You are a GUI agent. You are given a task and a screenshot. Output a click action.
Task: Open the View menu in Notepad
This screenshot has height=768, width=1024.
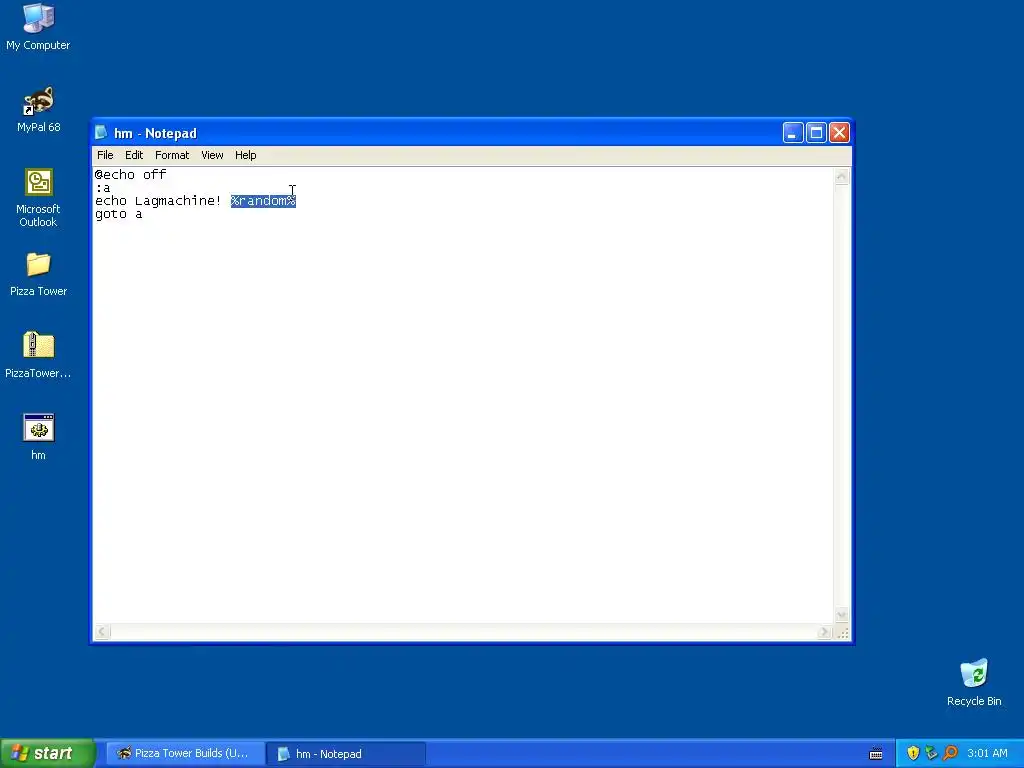212,155
